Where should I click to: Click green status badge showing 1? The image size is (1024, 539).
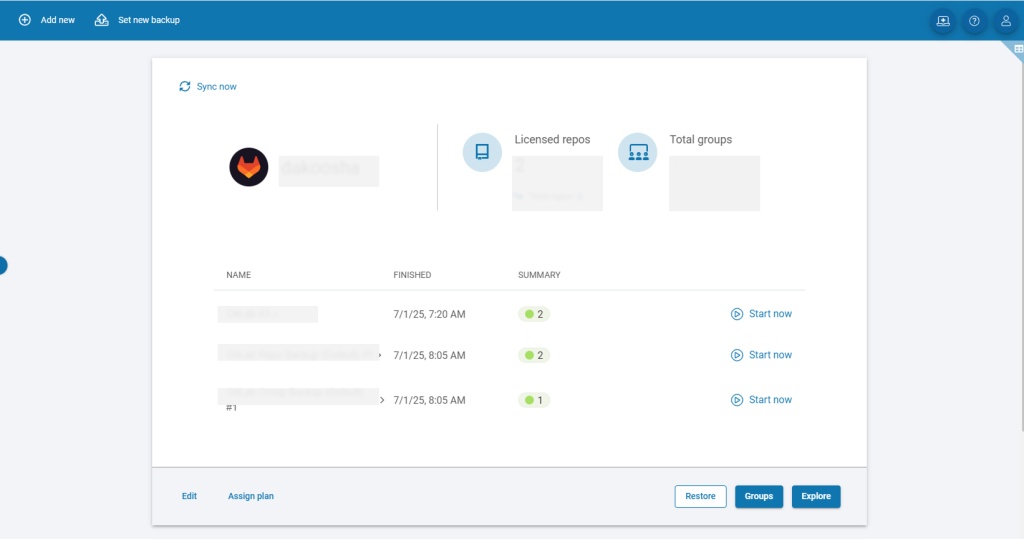[x=534, y=400]
